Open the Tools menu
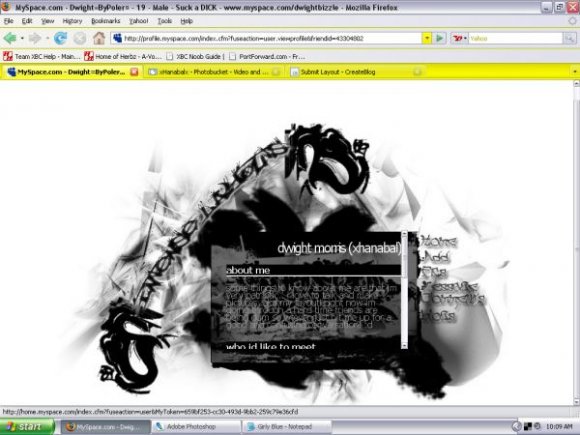The width and height of the screenshot is (580, 435). pos(165,21)
